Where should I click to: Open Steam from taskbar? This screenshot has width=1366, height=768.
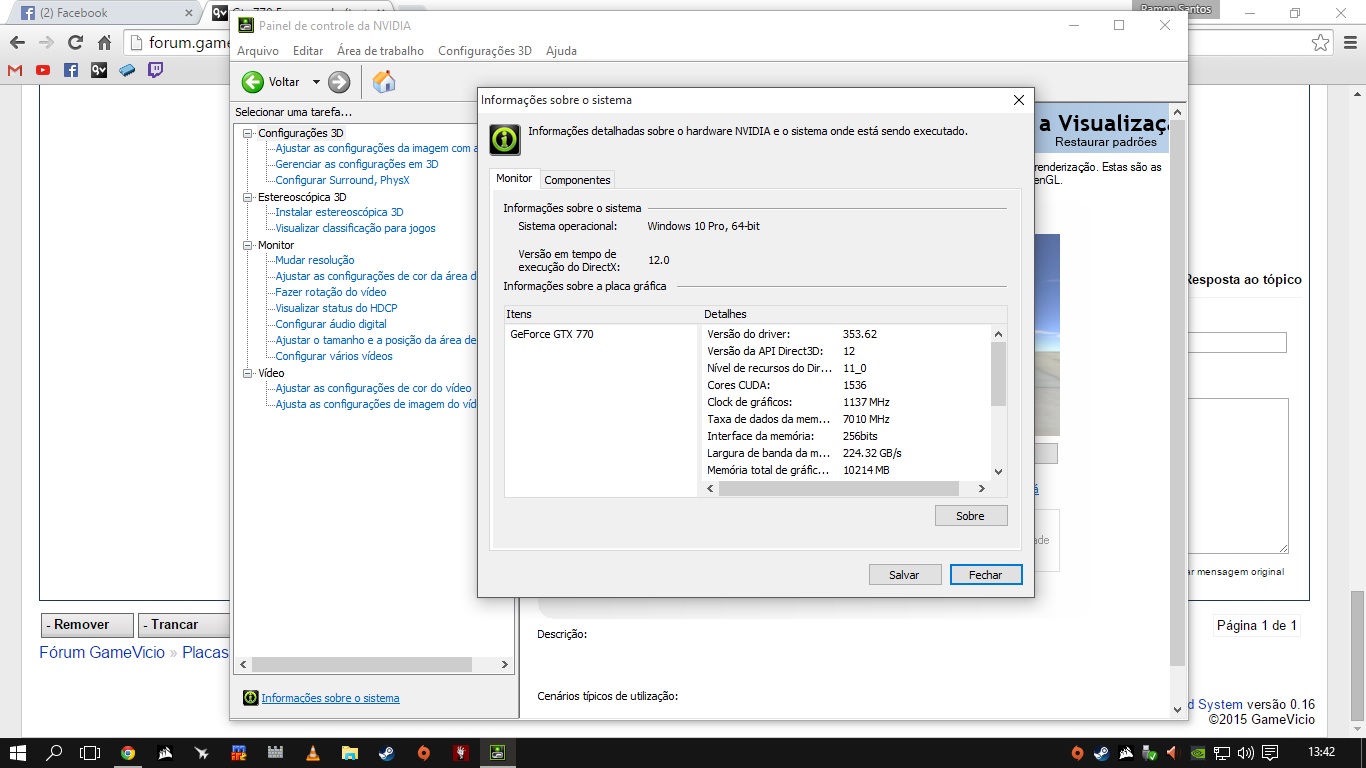click(x=386, y=753)
